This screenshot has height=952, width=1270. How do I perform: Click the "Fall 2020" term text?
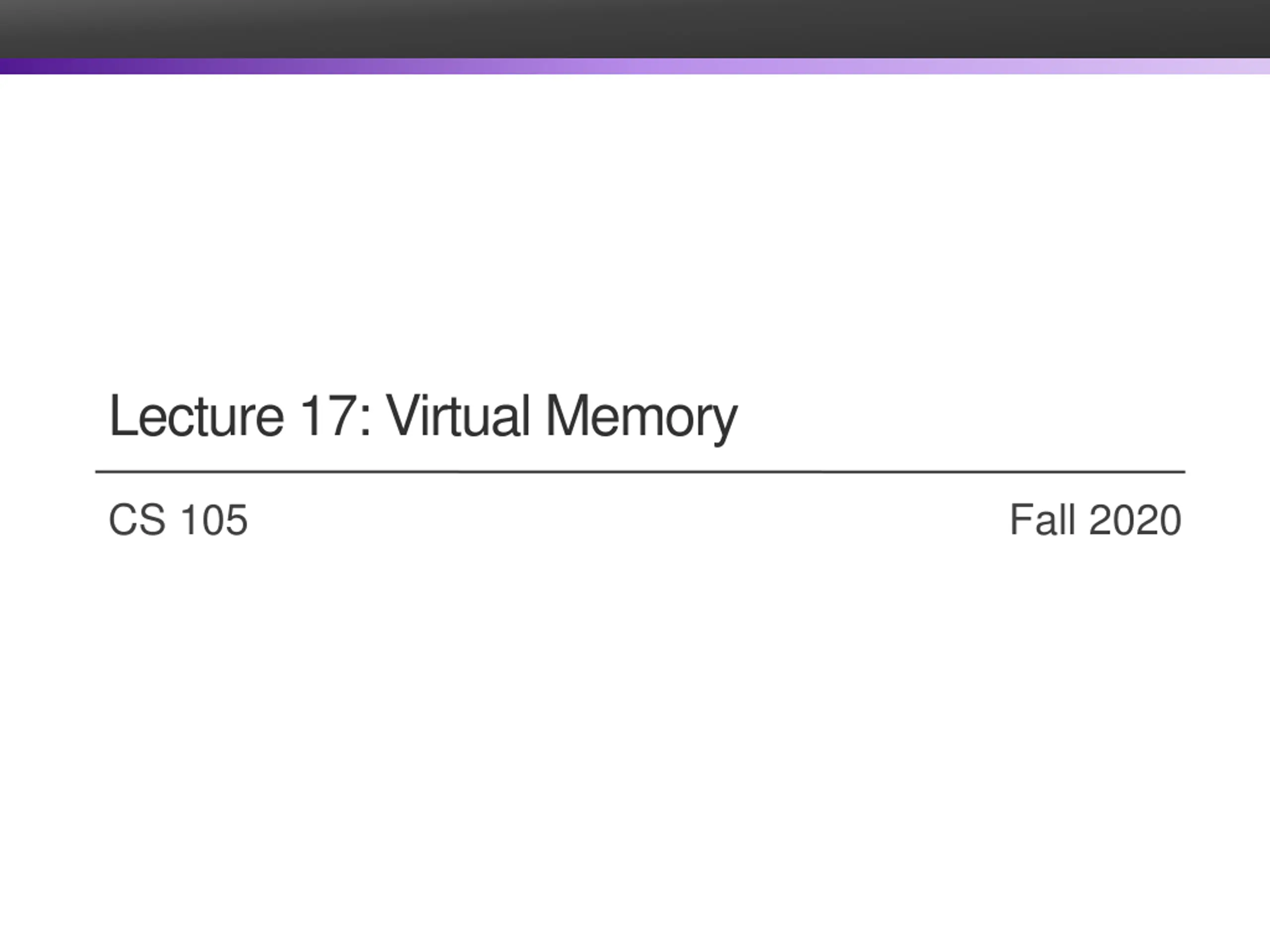click(x=1095, y=520)
